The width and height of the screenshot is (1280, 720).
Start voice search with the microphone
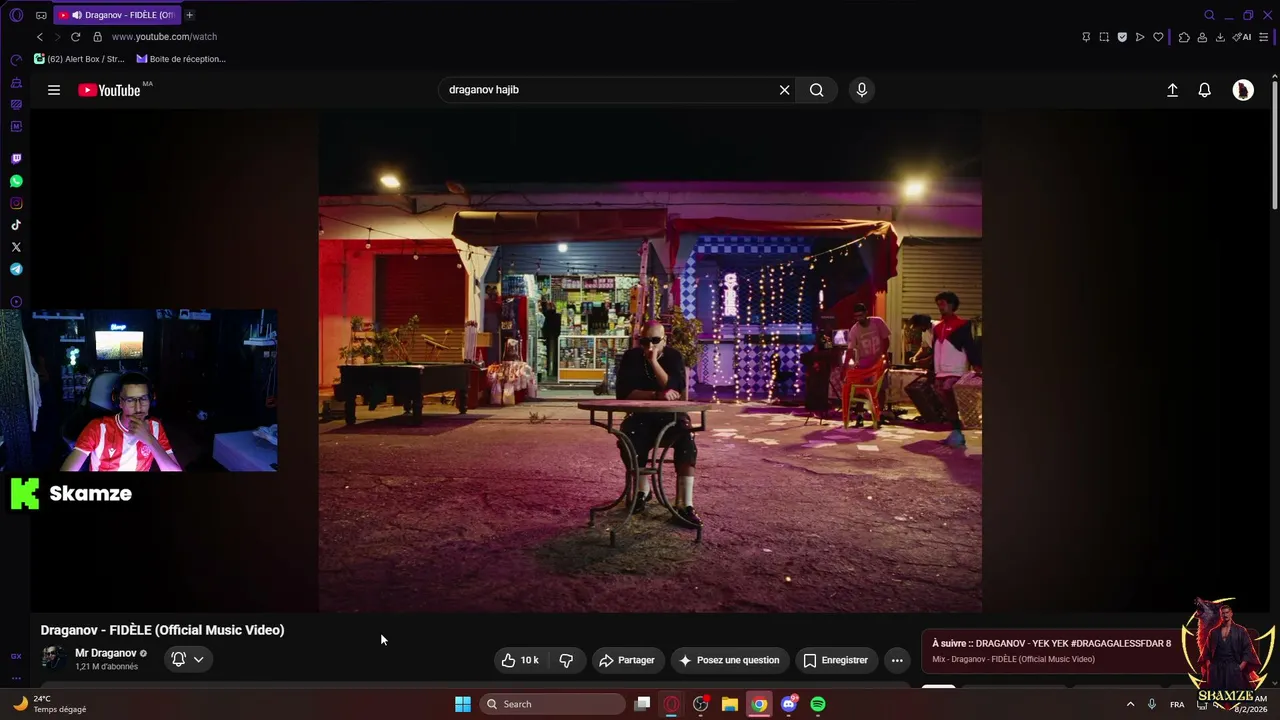tap(862, 90)
